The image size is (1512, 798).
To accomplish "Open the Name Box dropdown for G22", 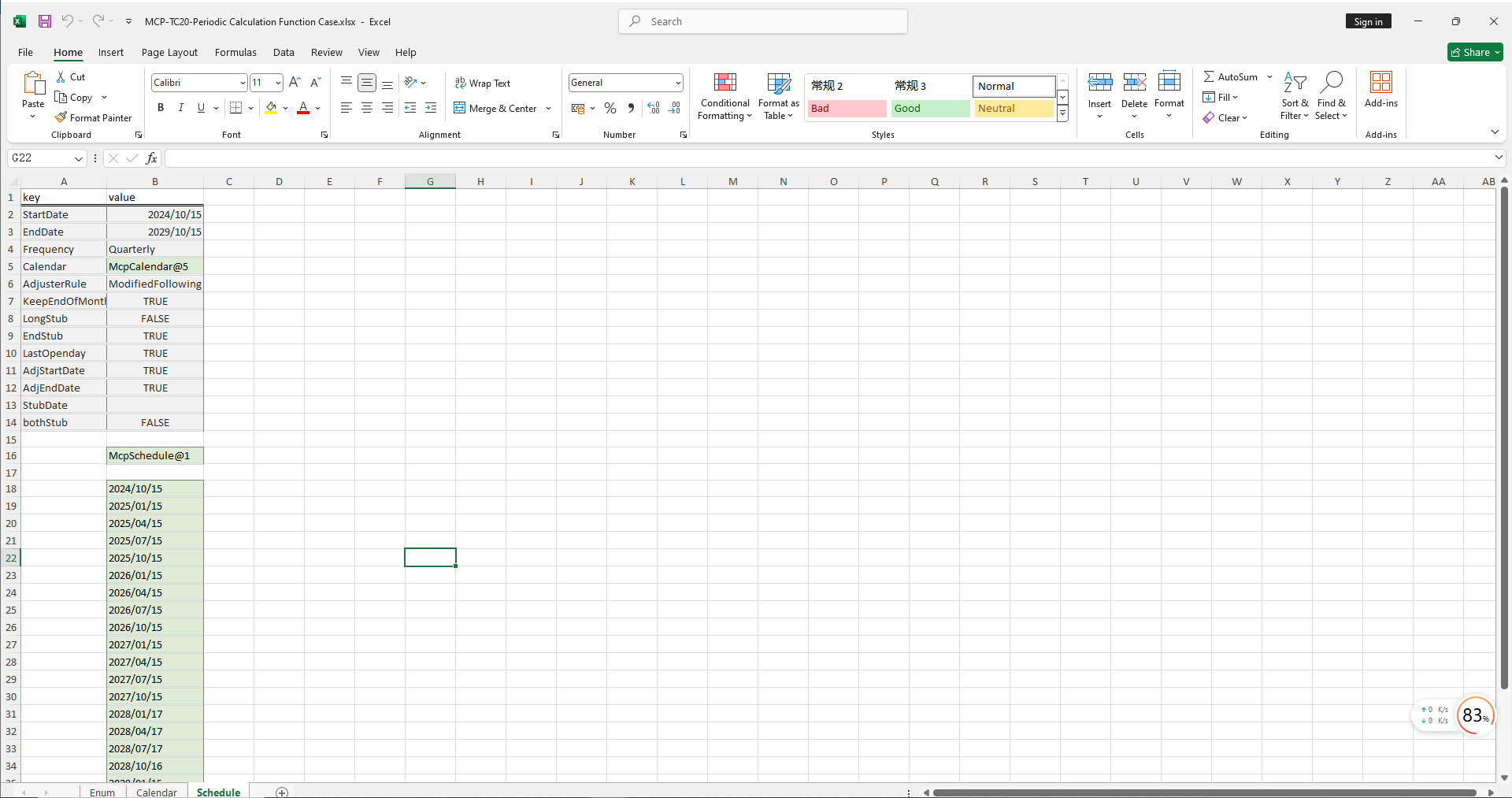I will 79,158.
